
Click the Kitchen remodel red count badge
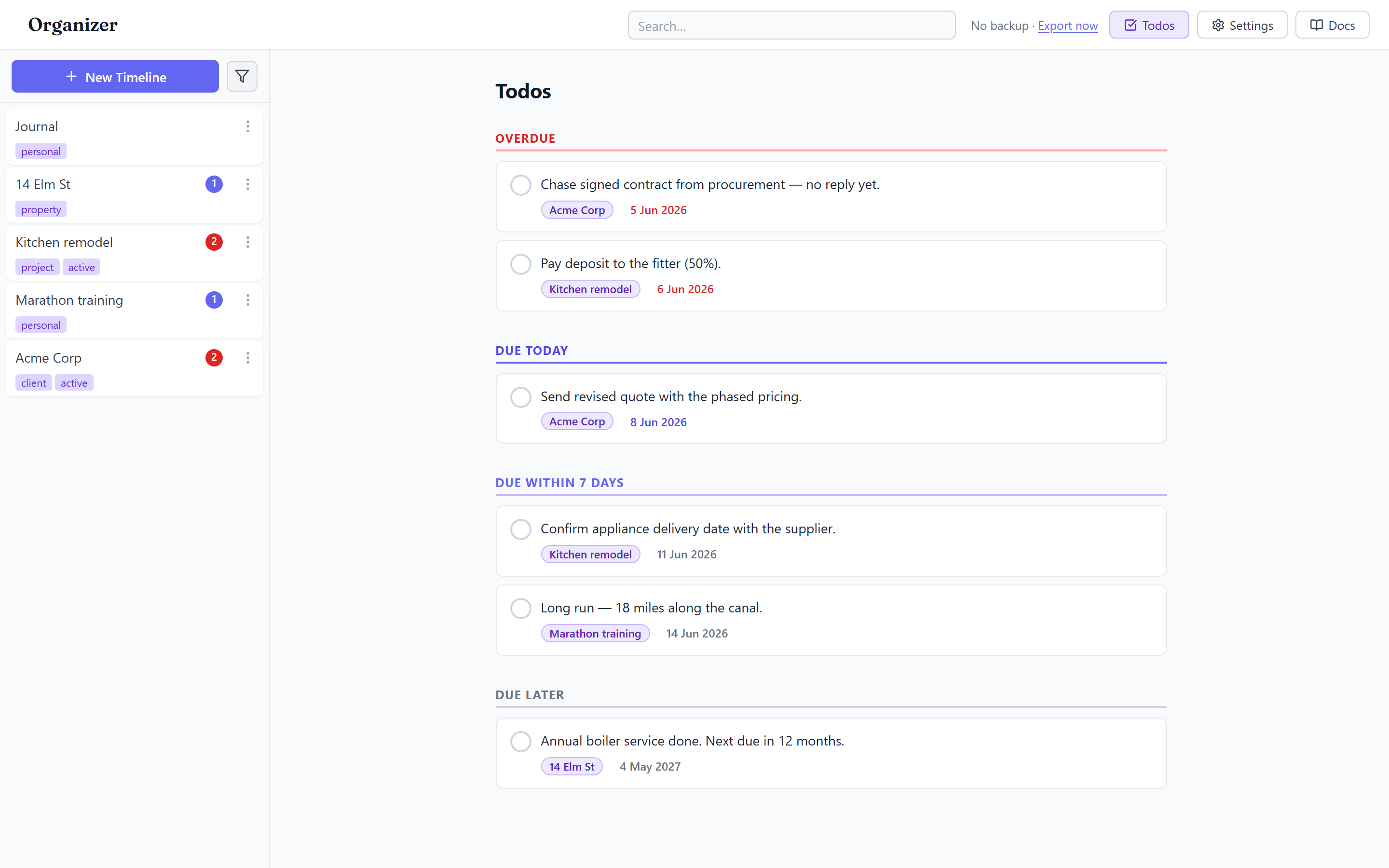coord(214,242)
